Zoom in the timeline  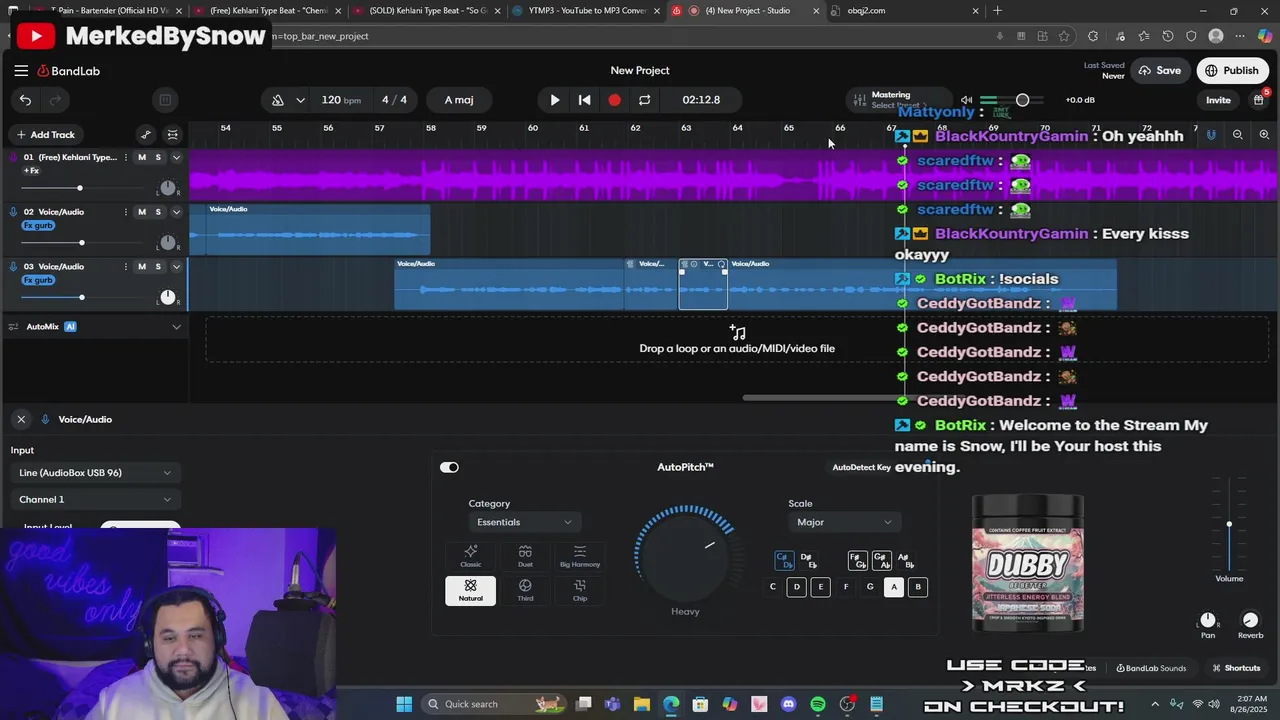[x=1264, y=135]
